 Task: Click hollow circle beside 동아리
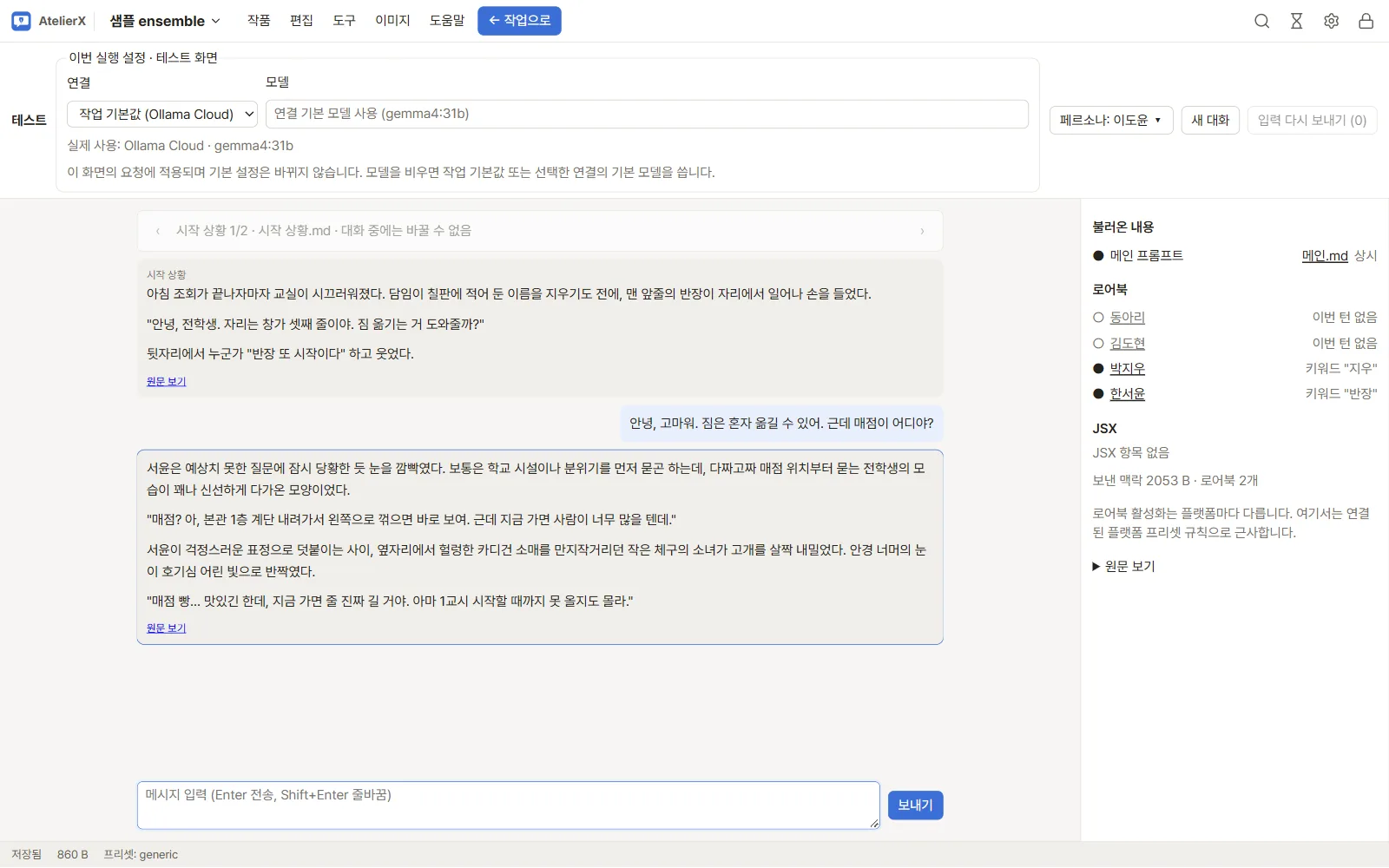click(x=1098, y=318)
